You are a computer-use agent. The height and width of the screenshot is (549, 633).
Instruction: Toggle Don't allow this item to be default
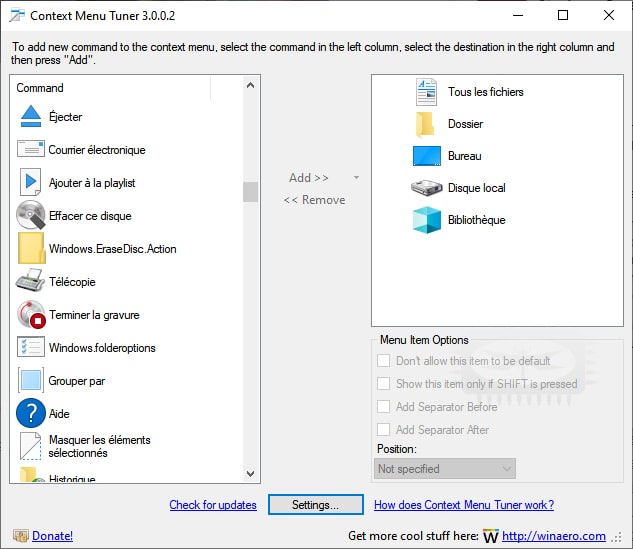coord(383,360)
